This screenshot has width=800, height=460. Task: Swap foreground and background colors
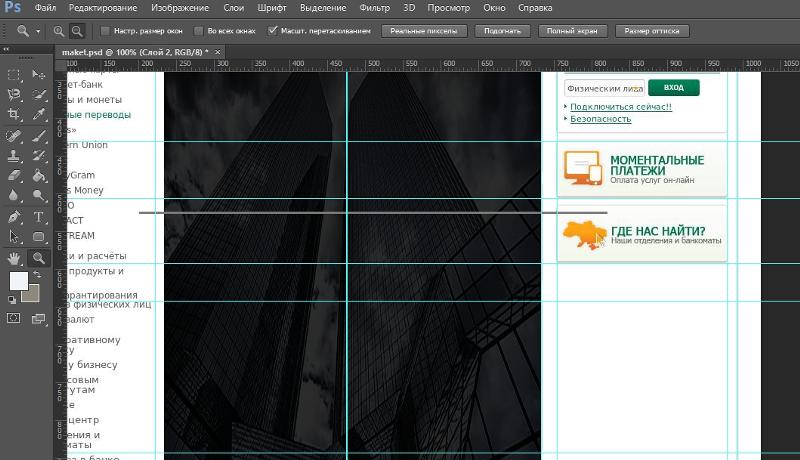37,274
